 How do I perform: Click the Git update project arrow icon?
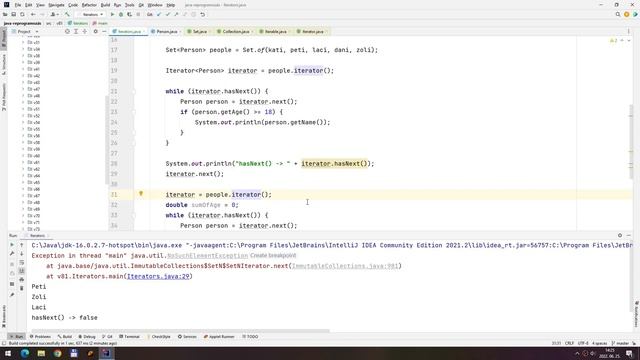(159, 14)
